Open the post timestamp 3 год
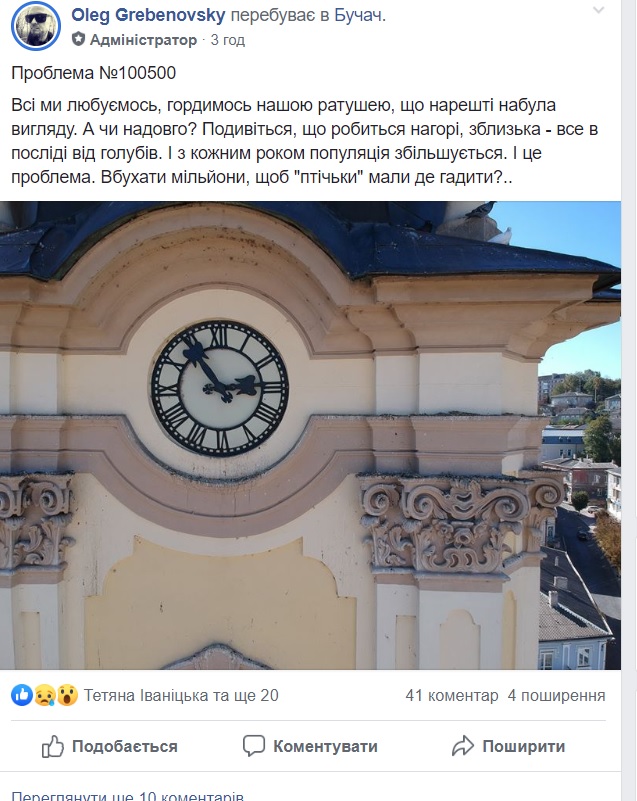 tap(228, 40)
